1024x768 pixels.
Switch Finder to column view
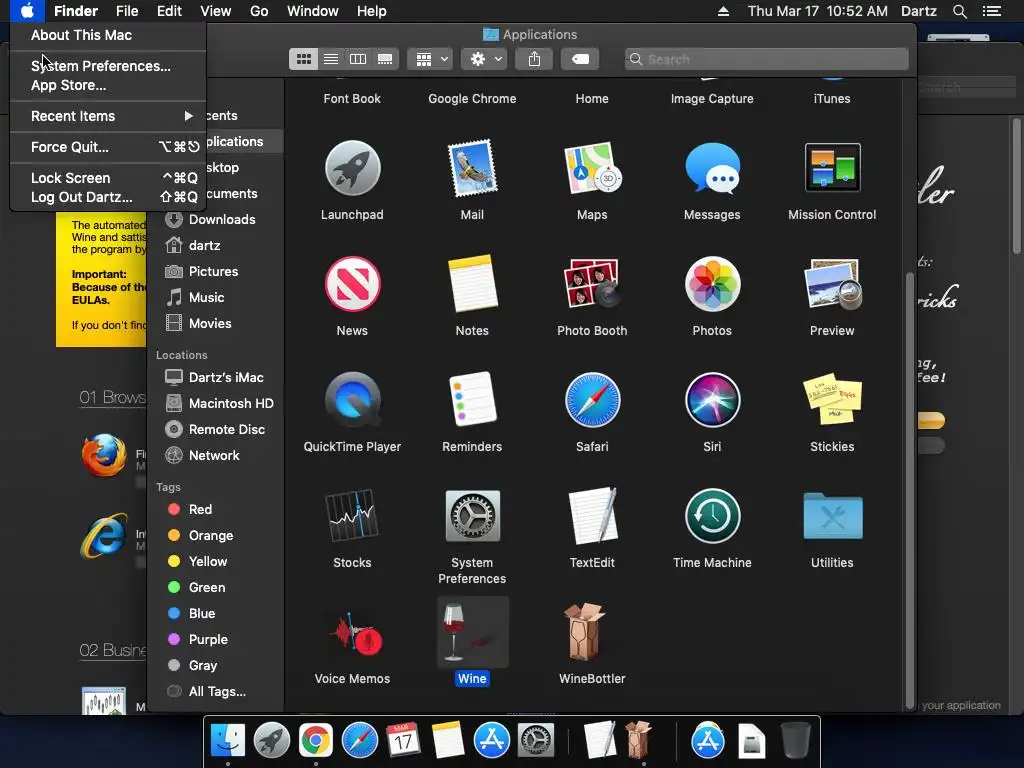coord(357,59)
